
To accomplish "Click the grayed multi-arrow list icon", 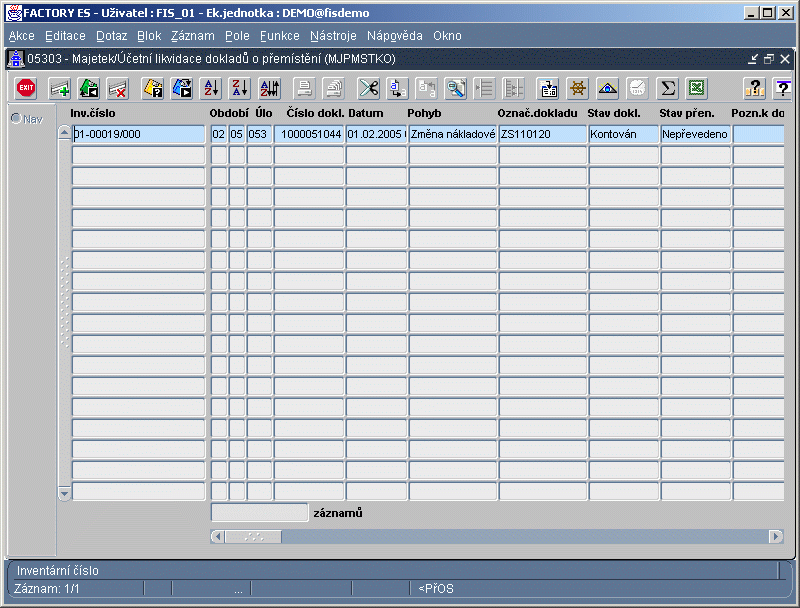I will point(514,88).
